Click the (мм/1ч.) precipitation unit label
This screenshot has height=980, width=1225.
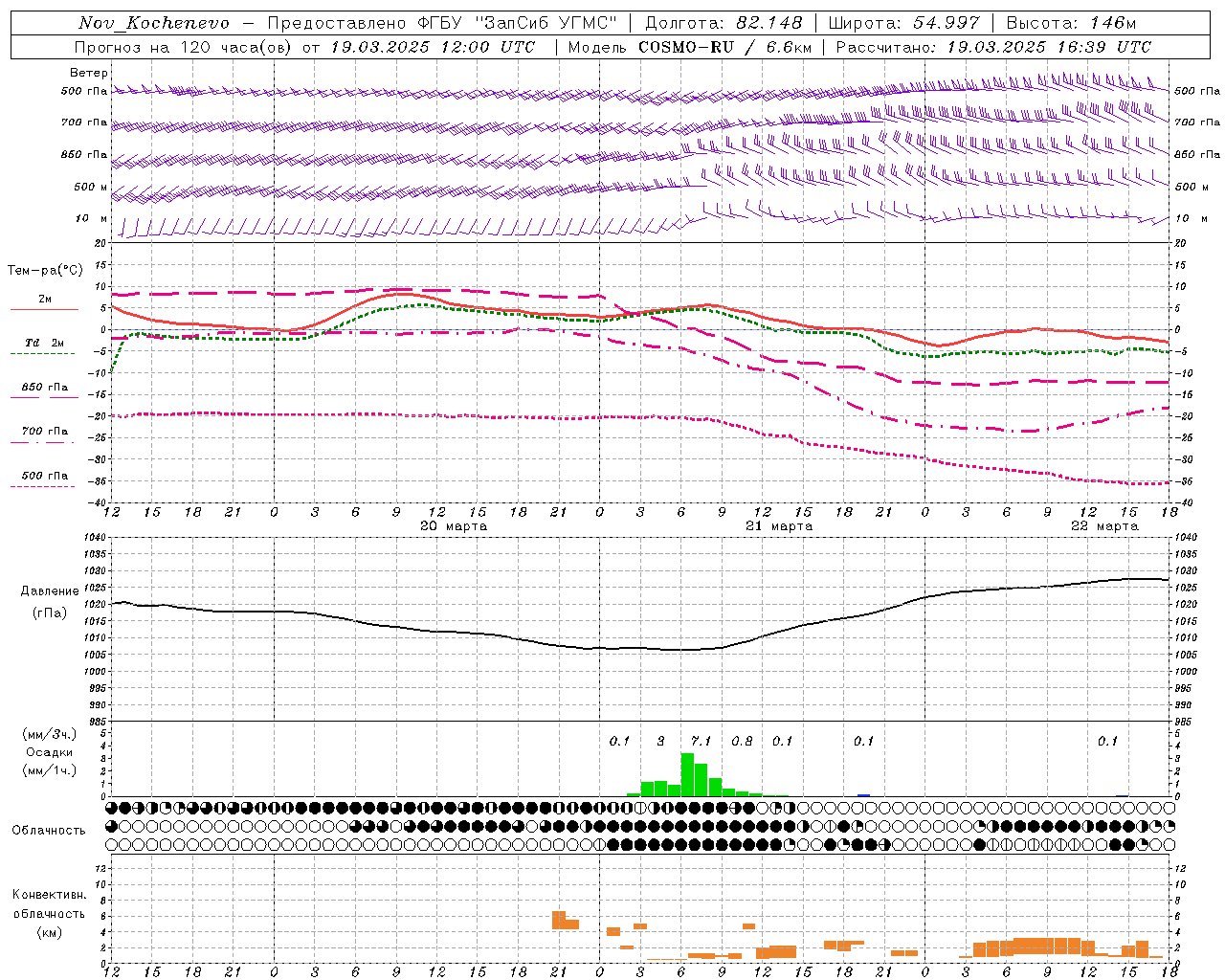[x=50, y=770]
